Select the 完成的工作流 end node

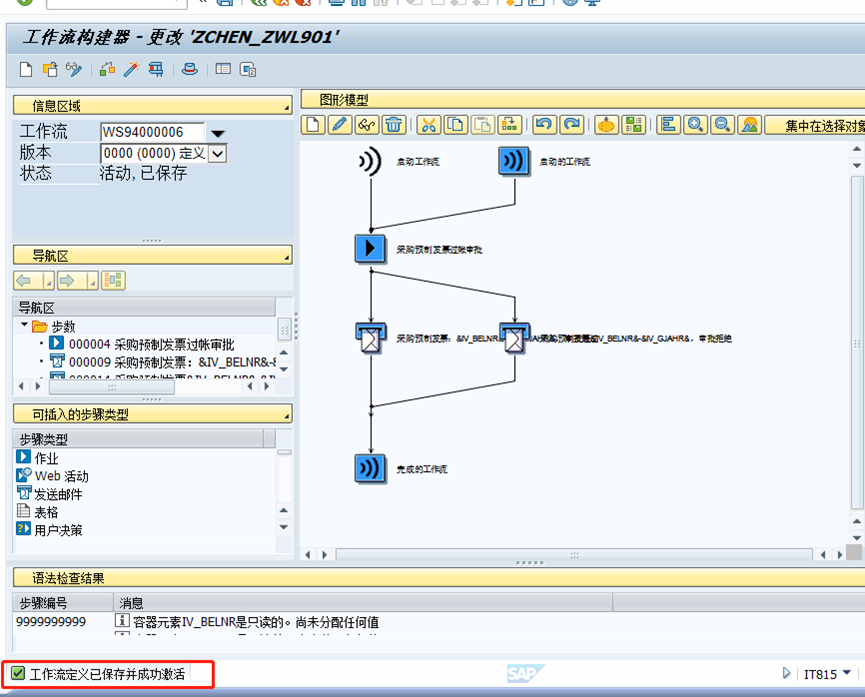(x=370, y=469)
